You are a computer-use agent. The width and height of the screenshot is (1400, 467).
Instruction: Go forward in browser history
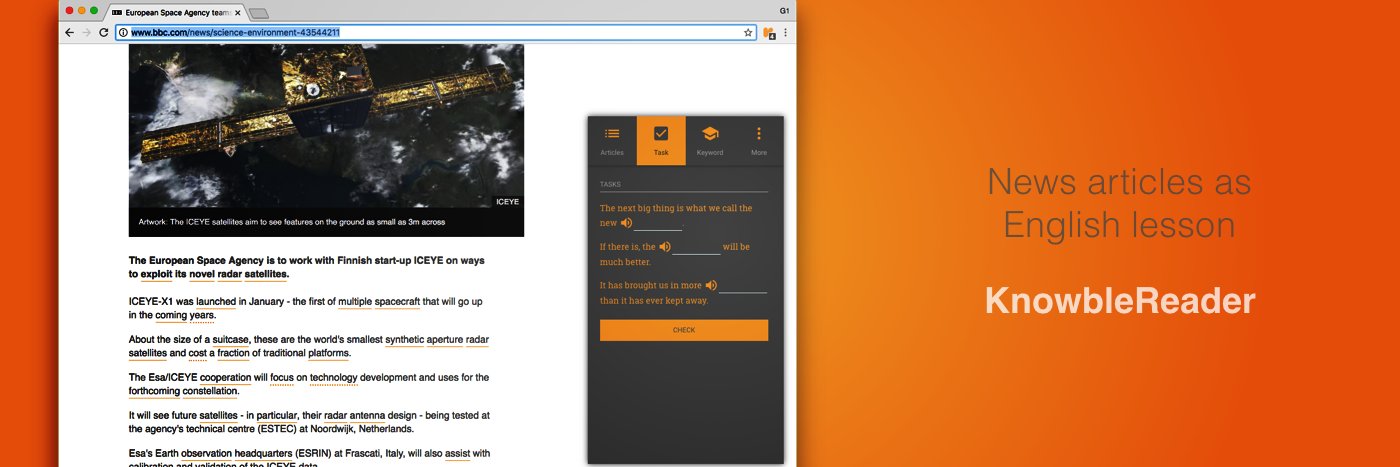(86, 32)
